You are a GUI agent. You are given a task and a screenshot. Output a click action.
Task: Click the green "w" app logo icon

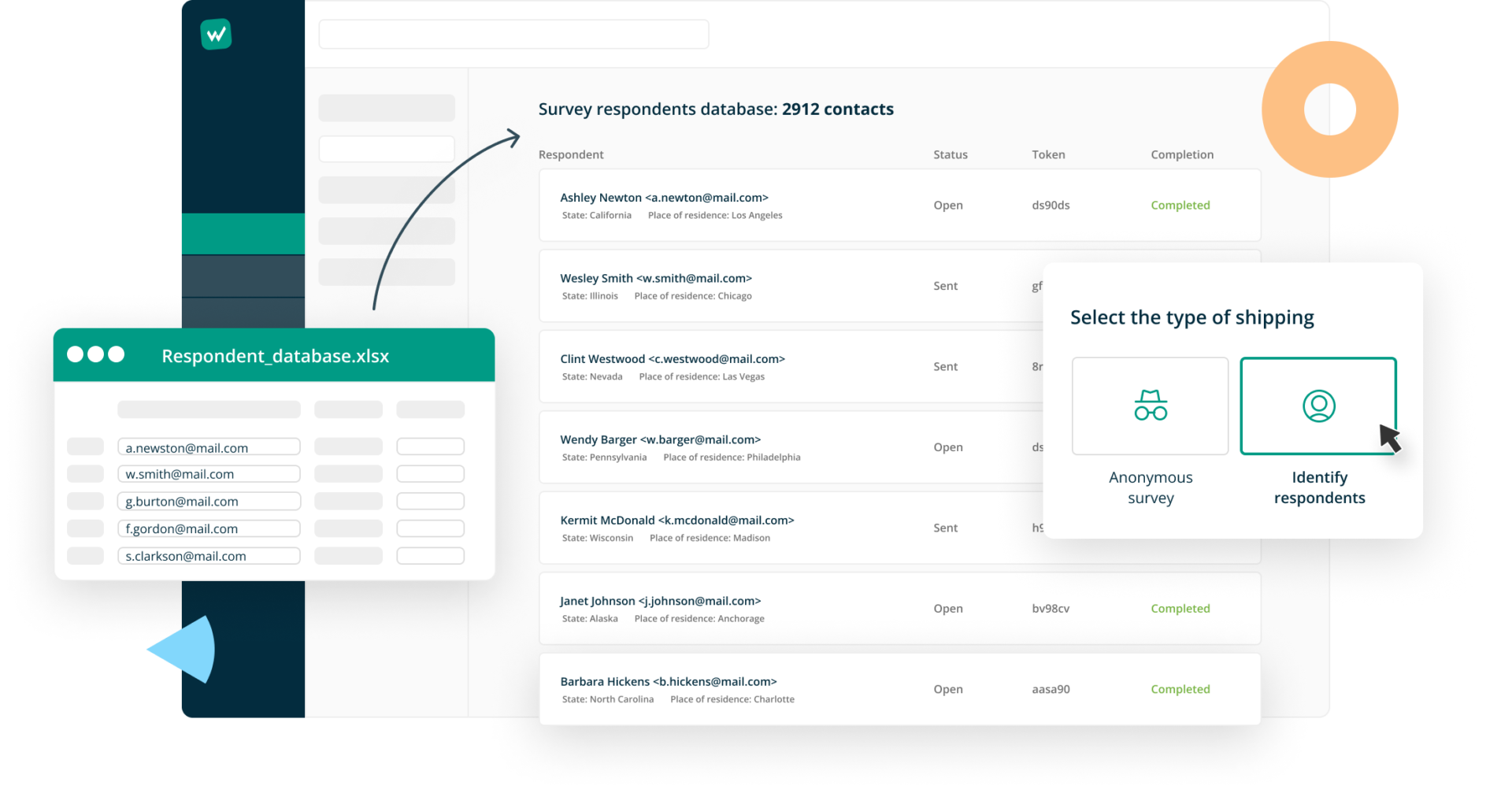click(x=216, y=34)
